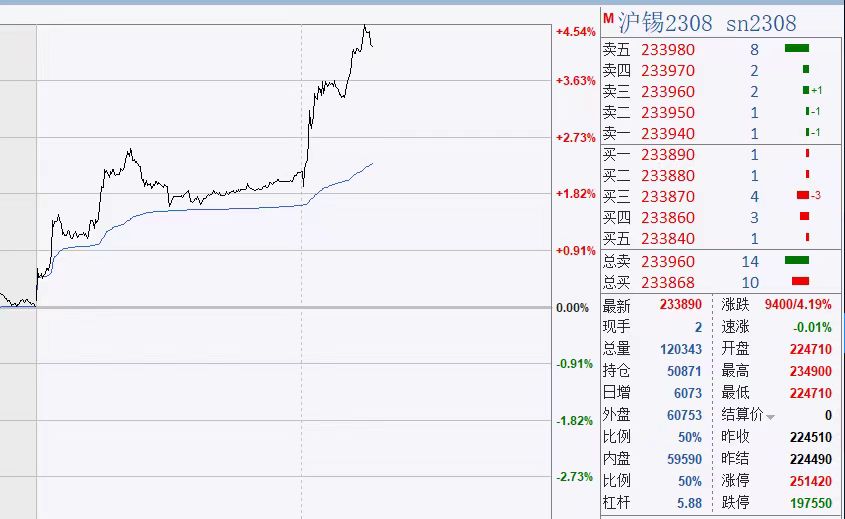This screenshot has width=845, height=519.
Task: Click the red volume bar for 买三
Action: click(802, 195)
